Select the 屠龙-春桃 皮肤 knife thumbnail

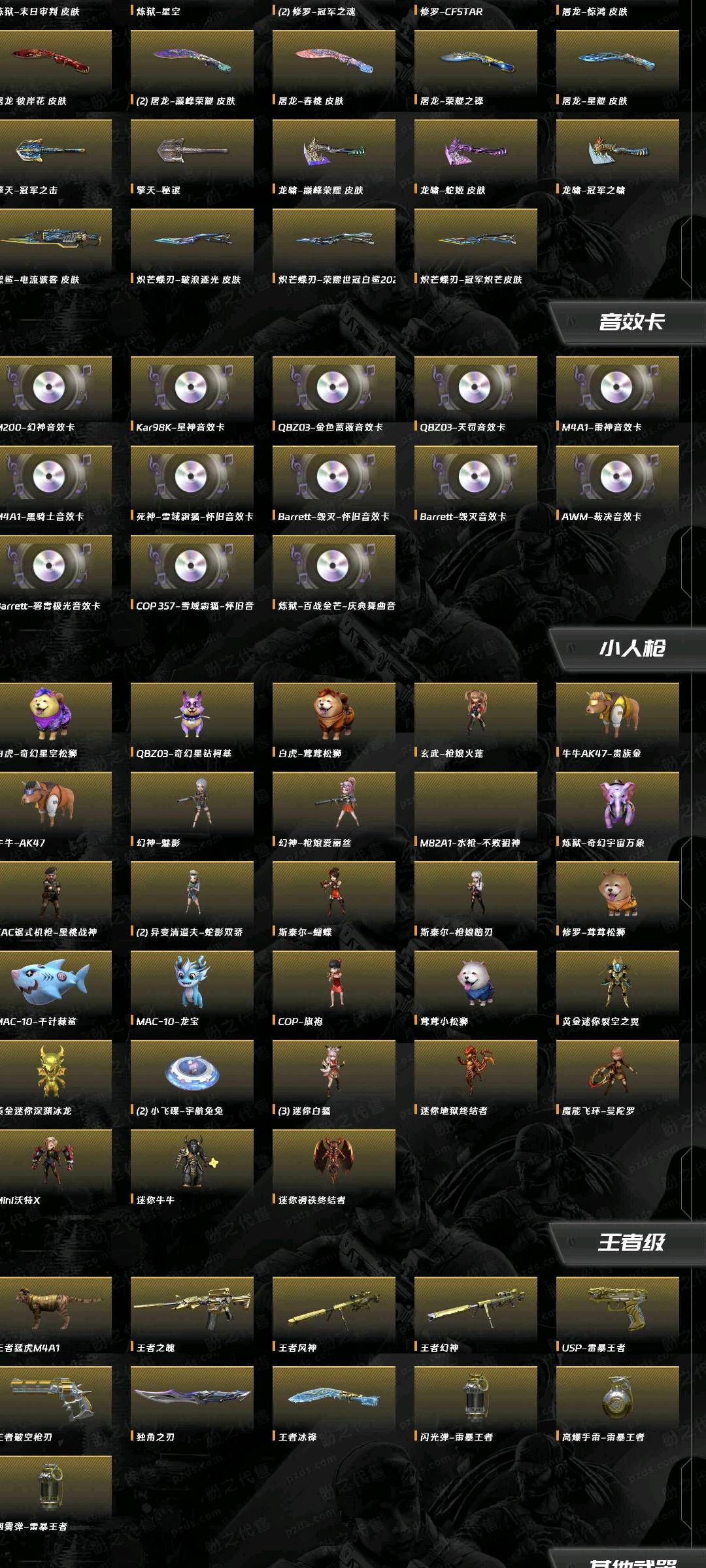coord(333,62)
